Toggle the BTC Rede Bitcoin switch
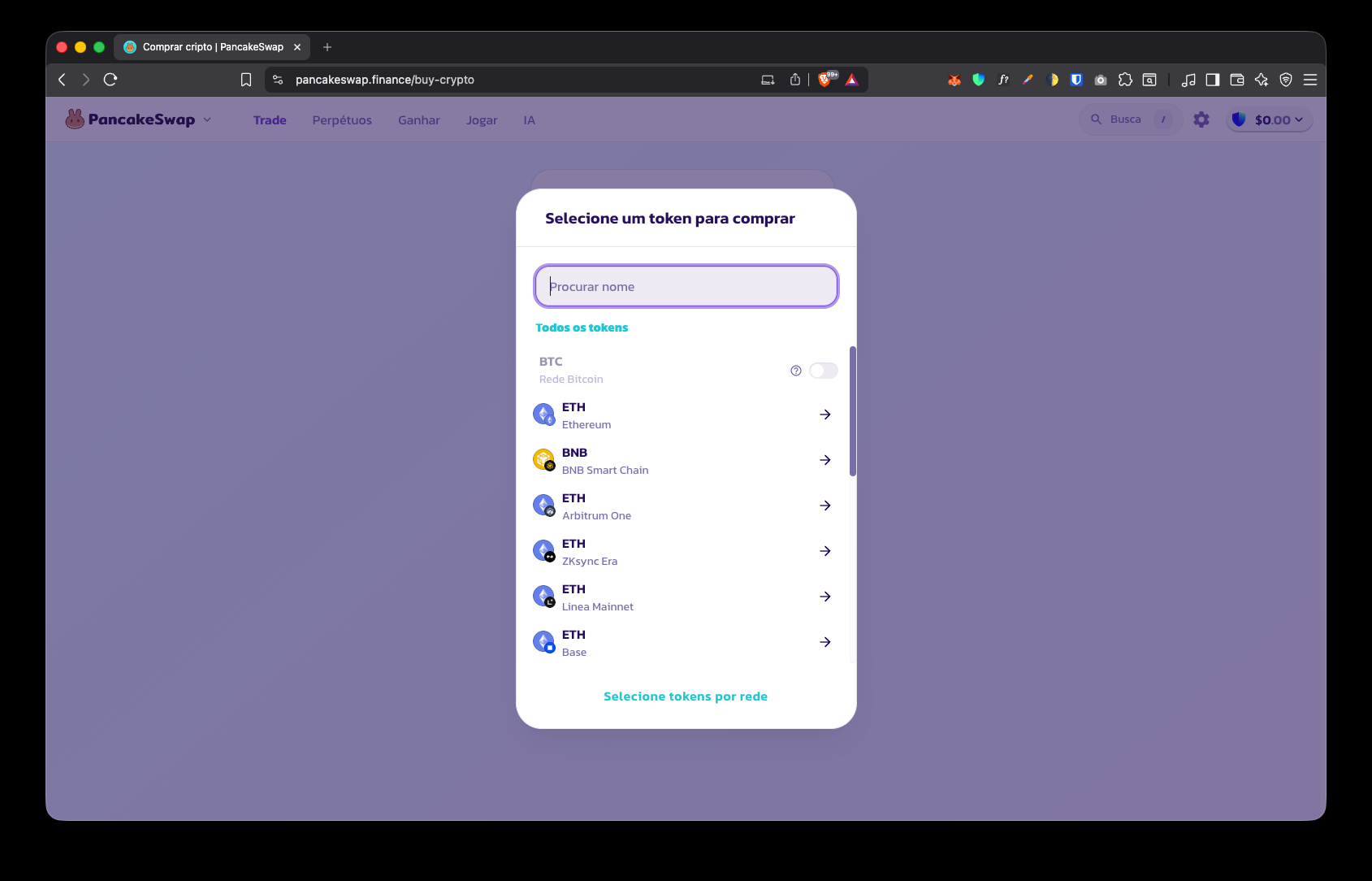 click(824, 371)
